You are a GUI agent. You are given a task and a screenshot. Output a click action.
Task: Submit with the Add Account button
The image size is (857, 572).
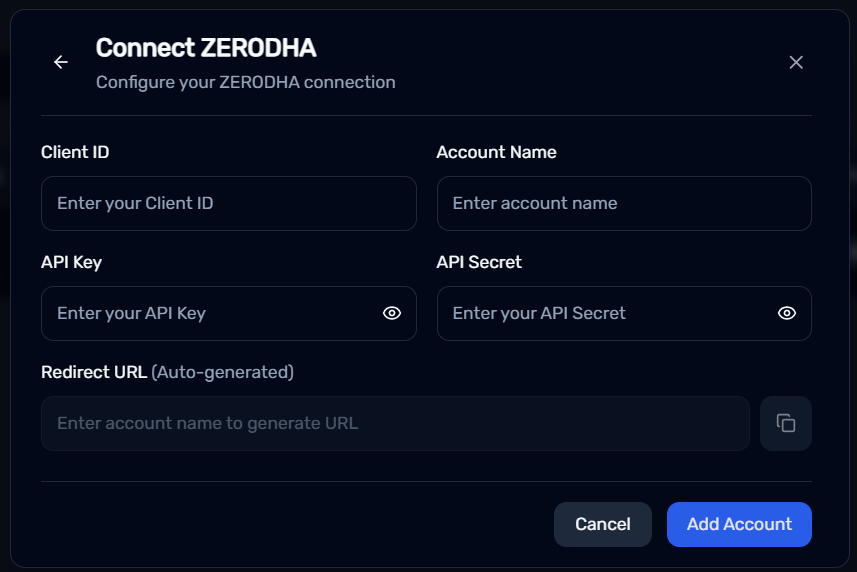[739, 524]
